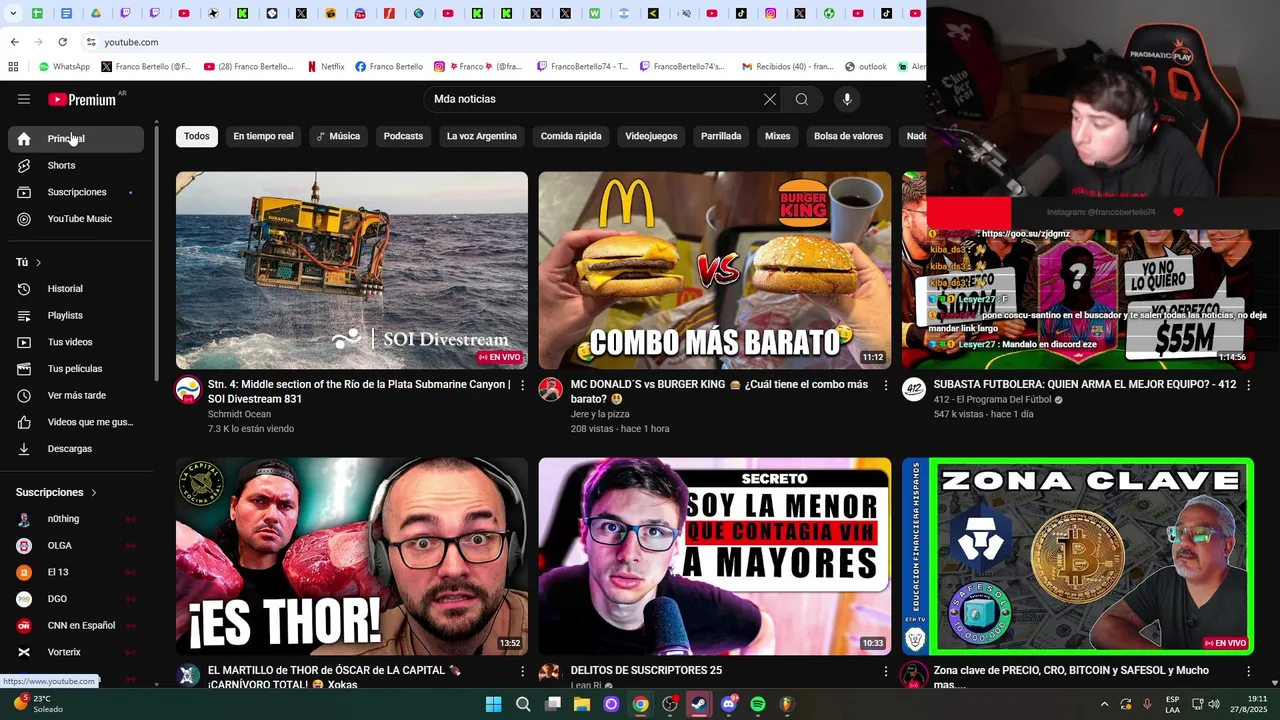The width and height of the screenshot is (1280, 720).
Task: Select the Mixes filter chip
Action: coord(777,136)
